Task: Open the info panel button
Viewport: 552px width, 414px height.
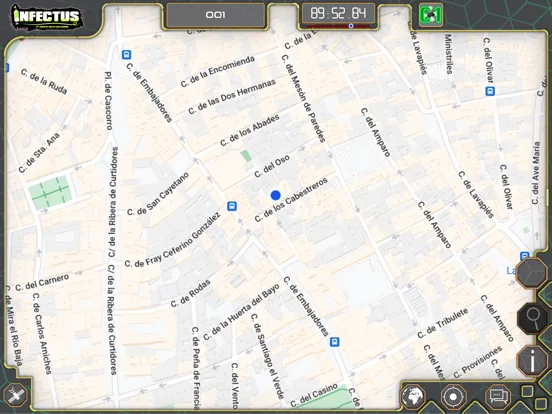Action: [x=532, y=361]
